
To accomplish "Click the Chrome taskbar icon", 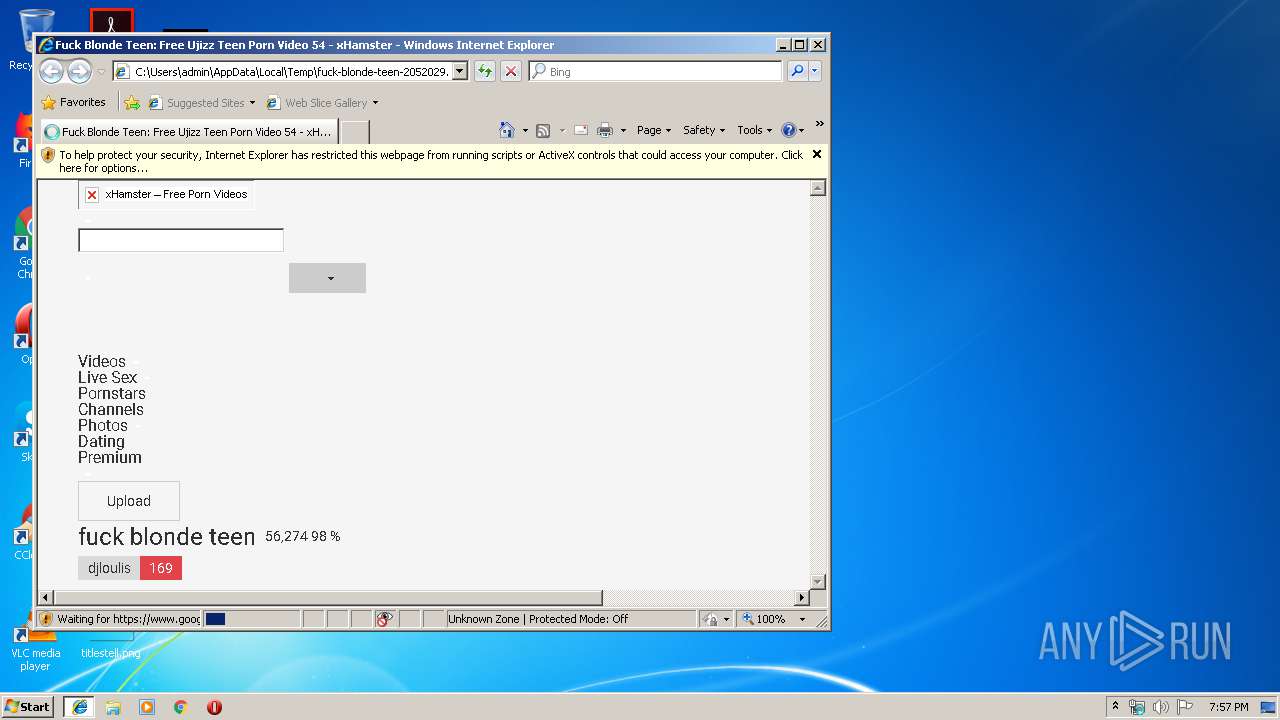I will pyautogui.click(x=181, y=707).
